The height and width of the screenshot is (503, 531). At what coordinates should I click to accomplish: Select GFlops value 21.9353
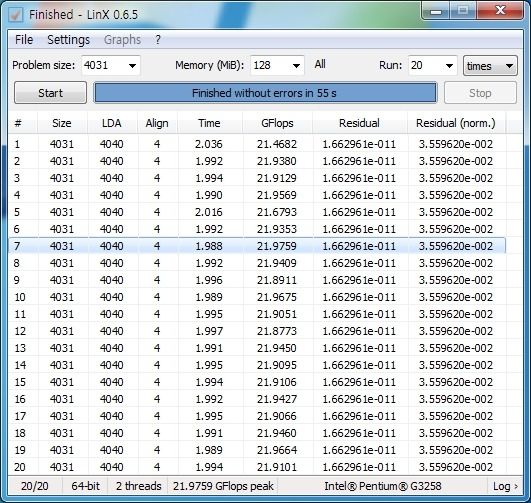coord(277,229)
